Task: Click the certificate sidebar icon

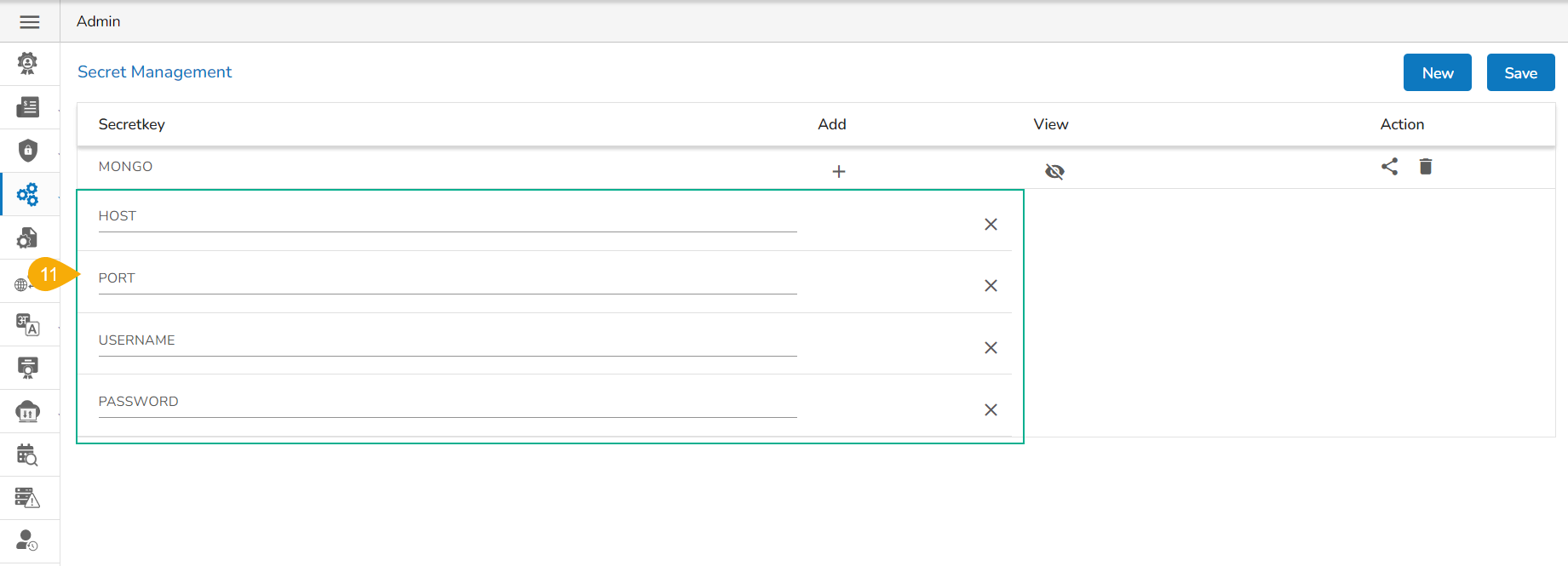Action: 28,368
